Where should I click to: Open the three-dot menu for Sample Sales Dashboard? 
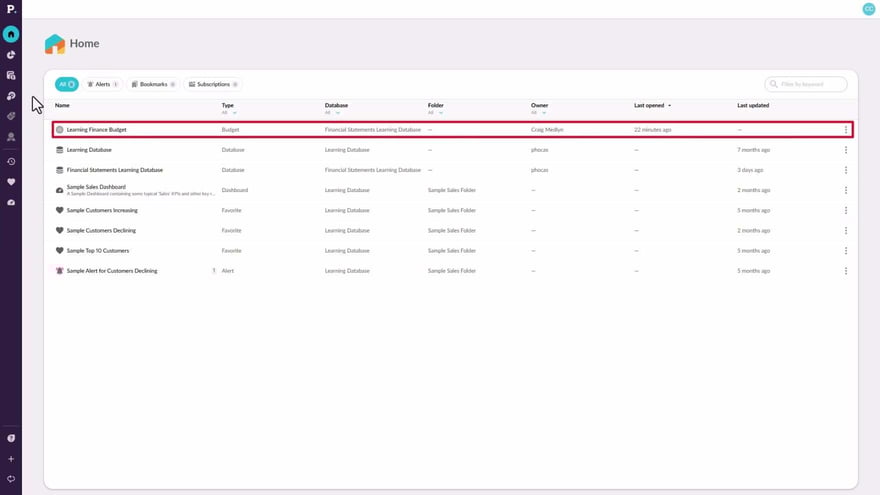(846, 190)
